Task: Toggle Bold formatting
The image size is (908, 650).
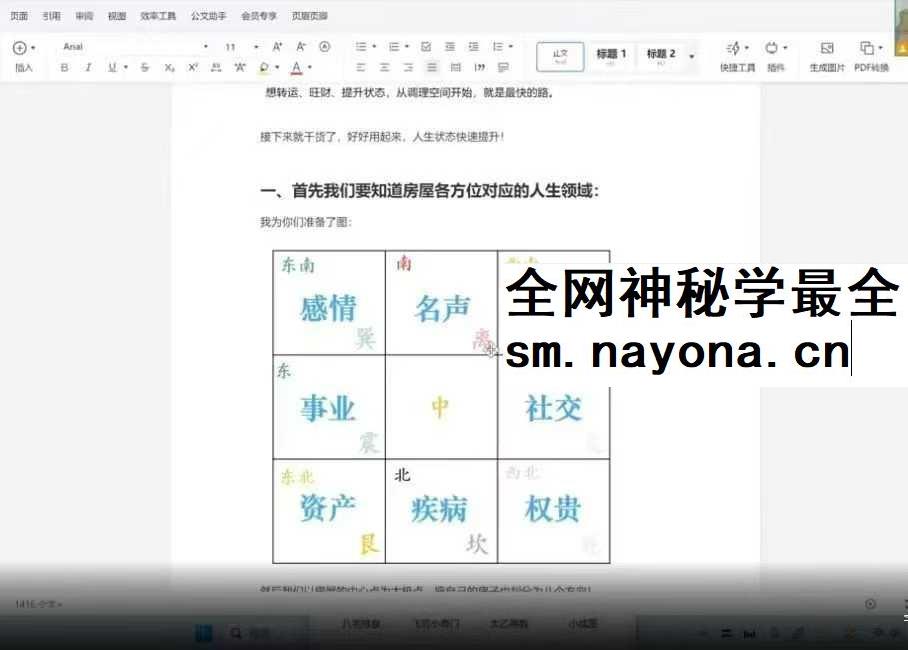Action: 64,68
